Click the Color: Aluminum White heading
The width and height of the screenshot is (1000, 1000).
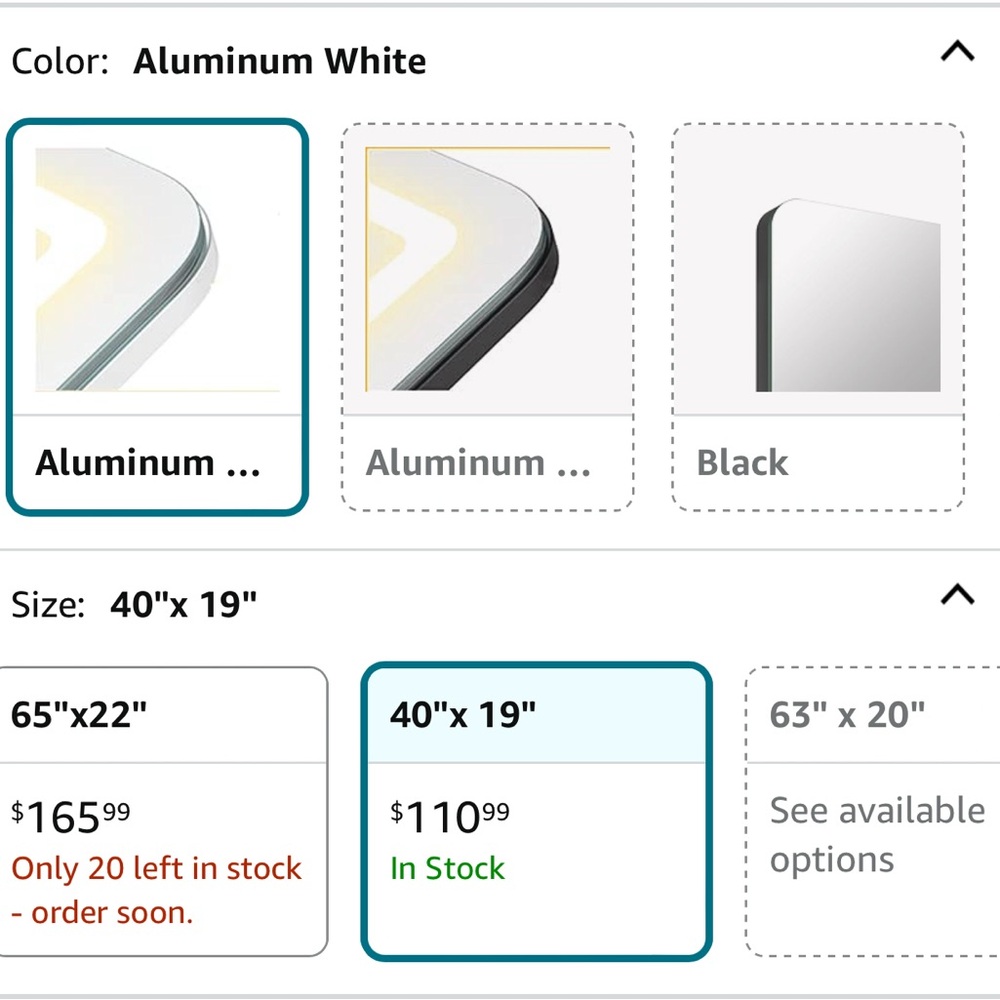click(219, 61)
